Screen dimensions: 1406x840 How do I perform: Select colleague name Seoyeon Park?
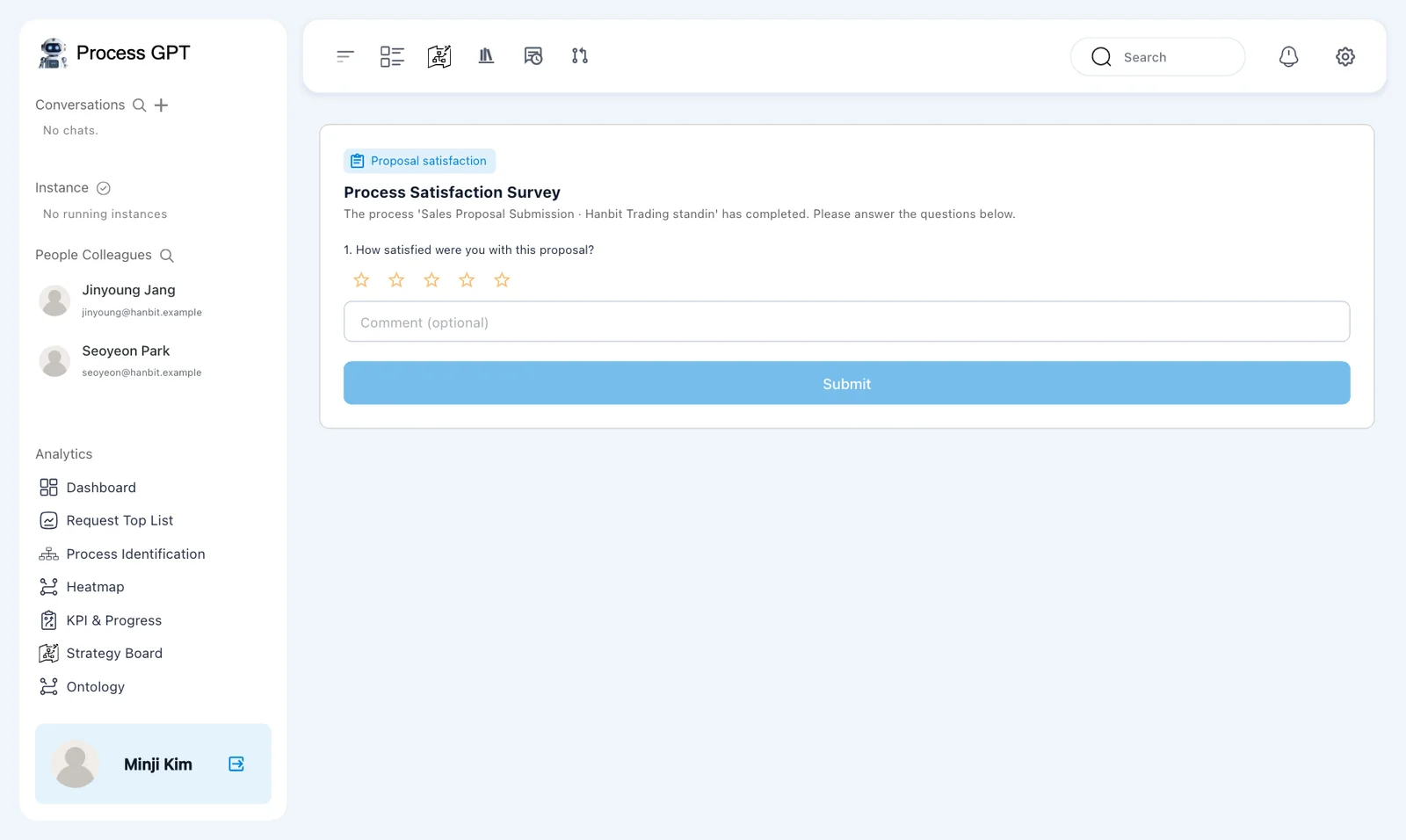tap(126, 351)
